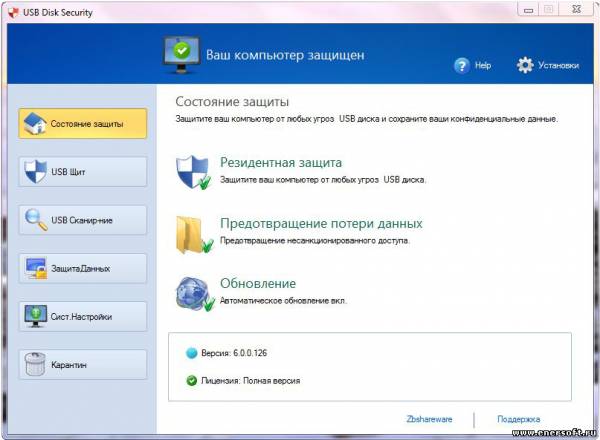Follow the Zbshareware link

pos(429,419)
